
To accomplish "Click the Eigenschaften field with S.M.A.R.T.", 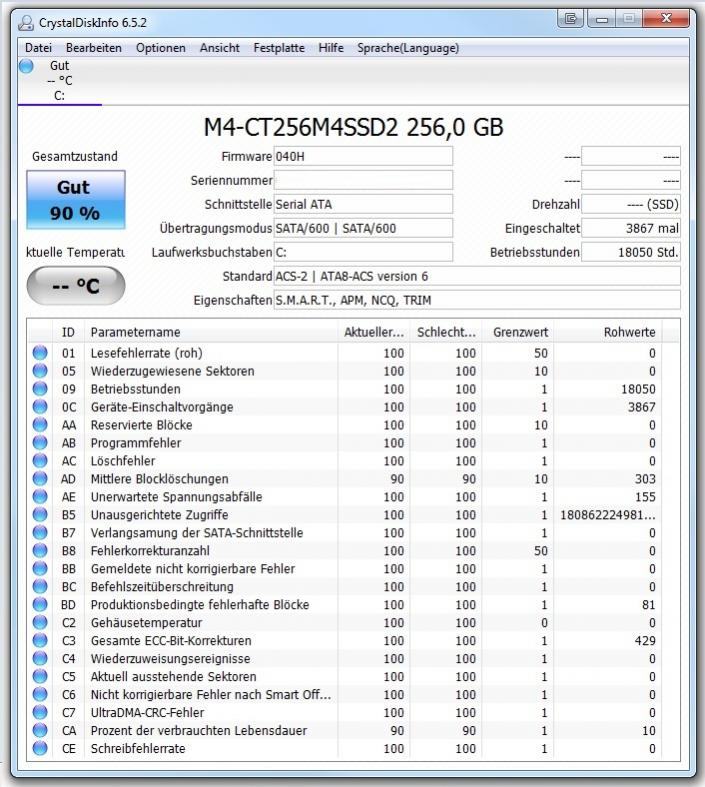I will coord(477,300).
